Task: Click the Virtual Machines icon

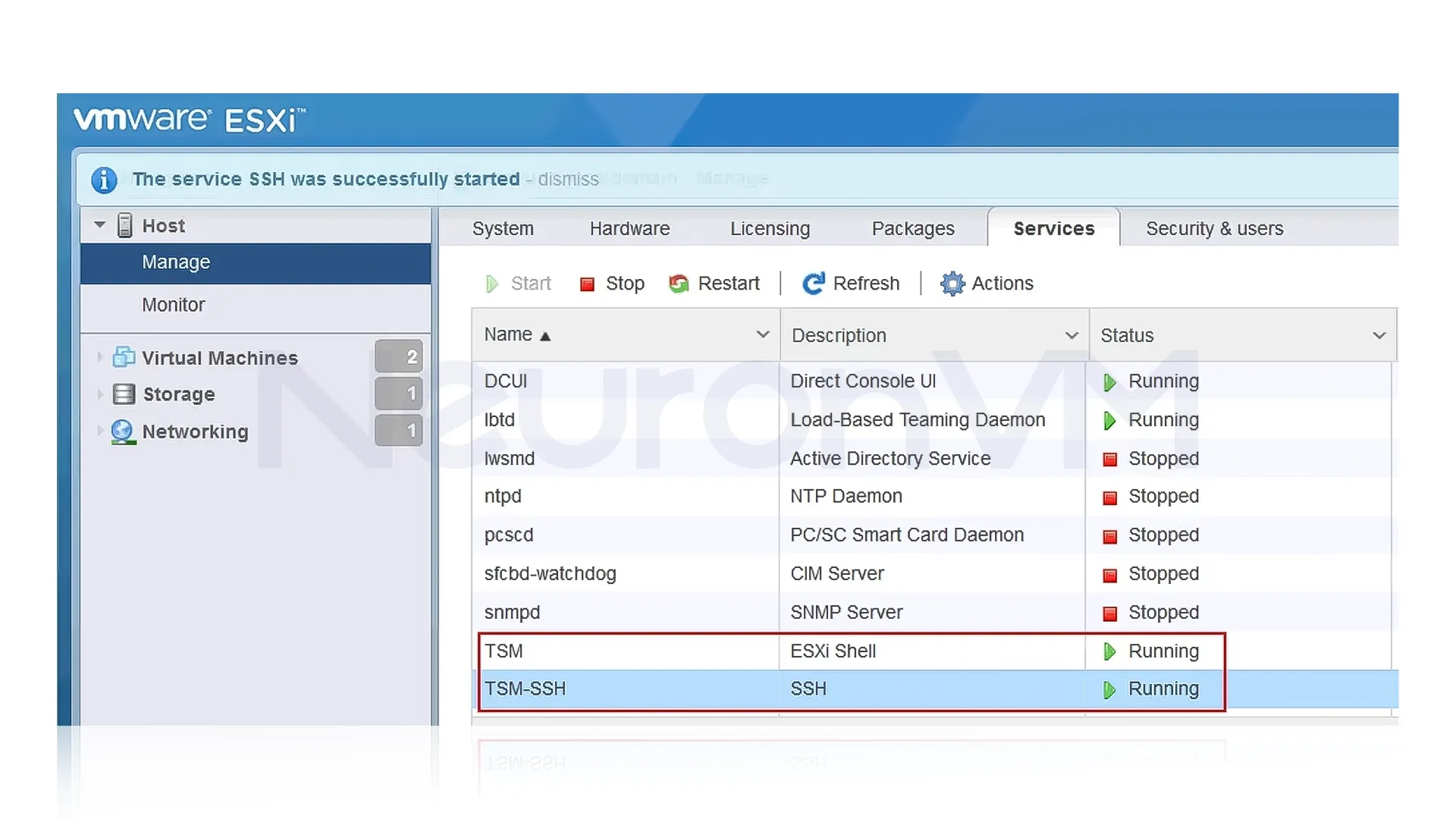Action: tap(124, 357)
